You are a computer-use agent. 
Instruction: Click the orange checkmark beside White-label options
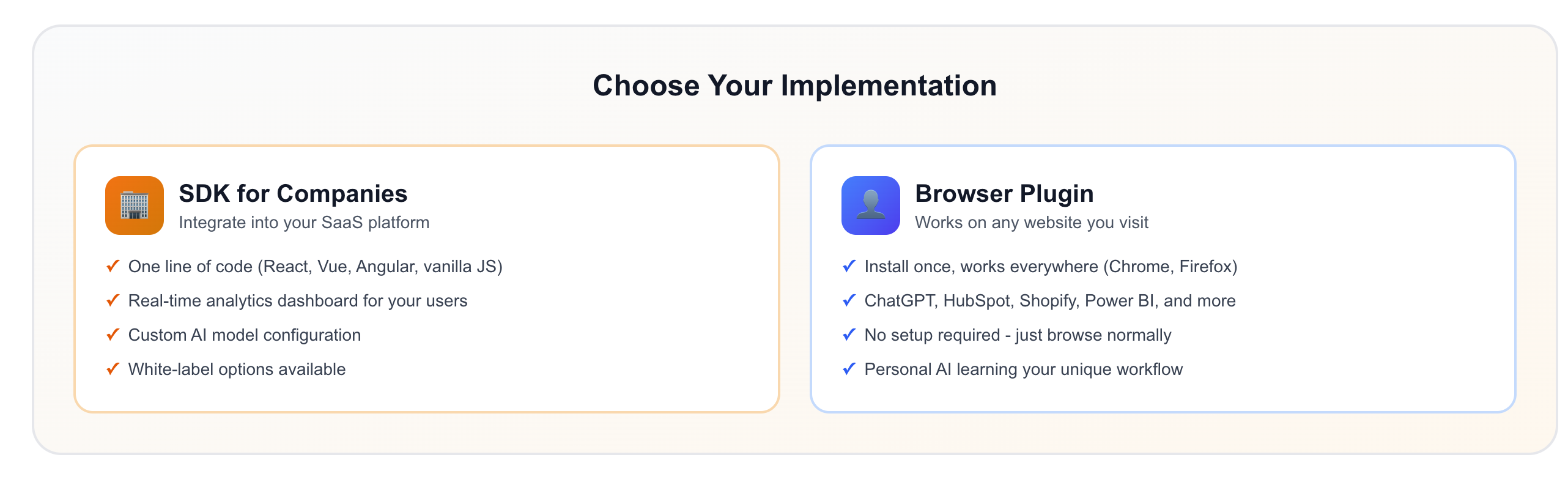(x=113, y=369)
